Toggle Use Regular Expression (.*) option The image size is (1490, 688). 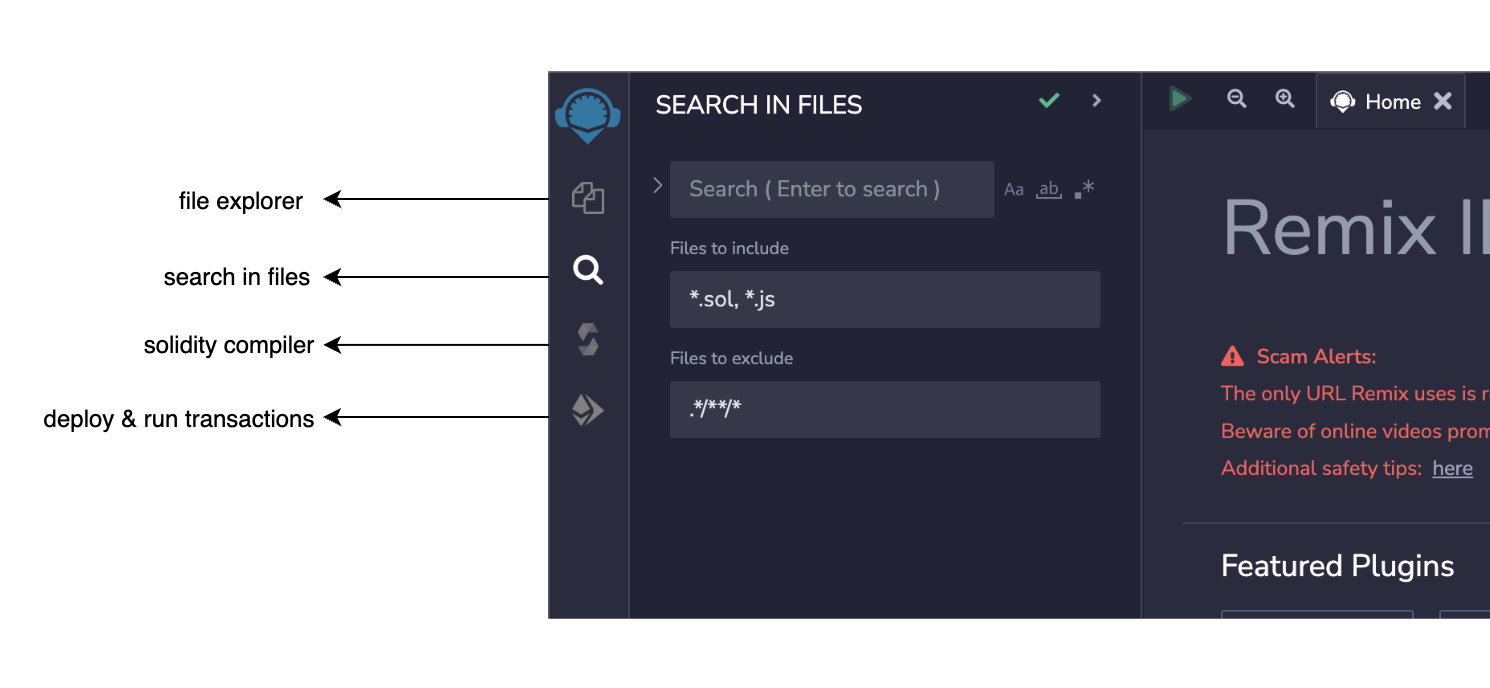pyautogui.click(x=1084, y=189)
